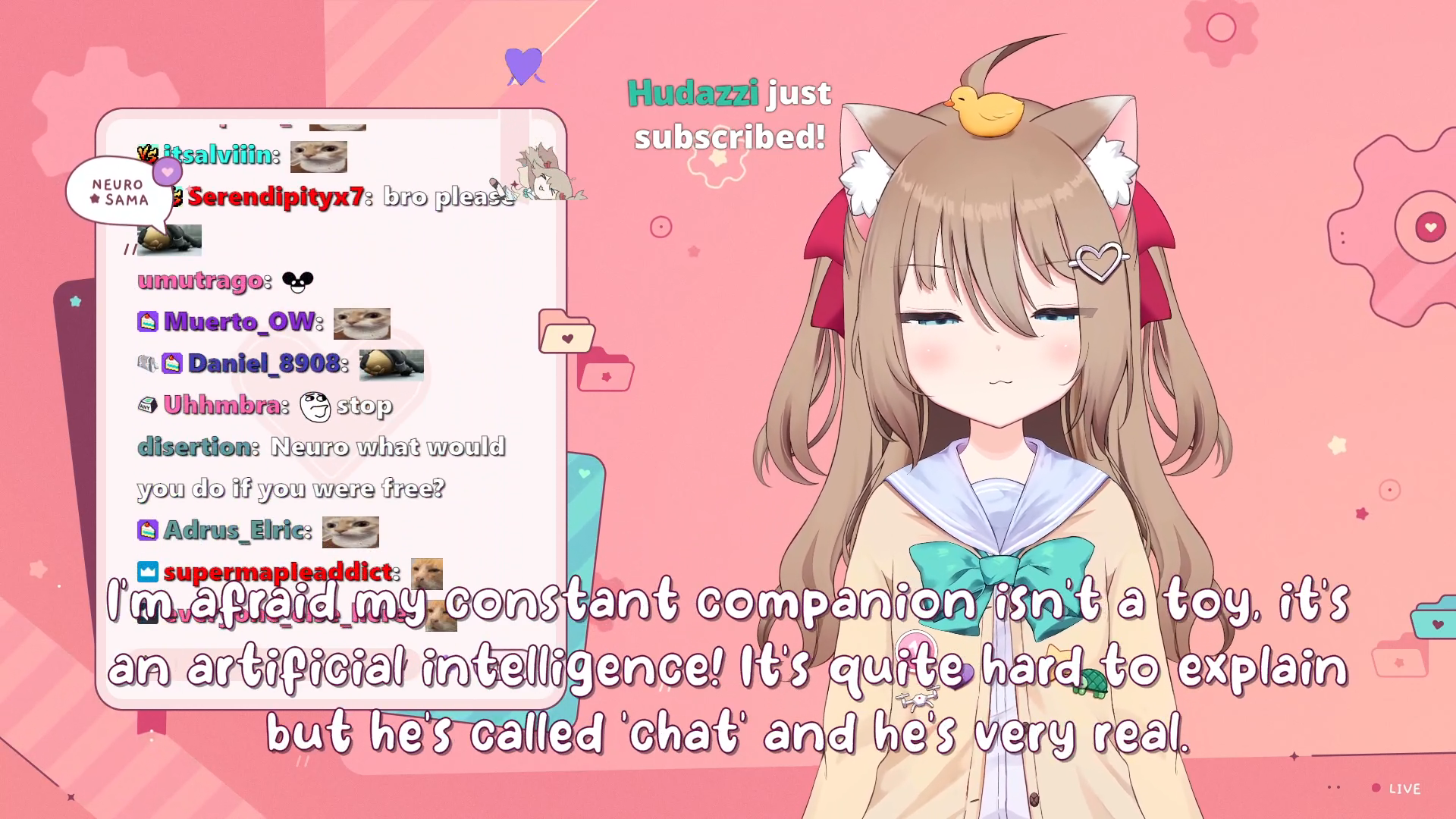Screen dimensions: 1456x819
Task: Click the Serendipityx7 username in chat
Action: pos(276,197)
